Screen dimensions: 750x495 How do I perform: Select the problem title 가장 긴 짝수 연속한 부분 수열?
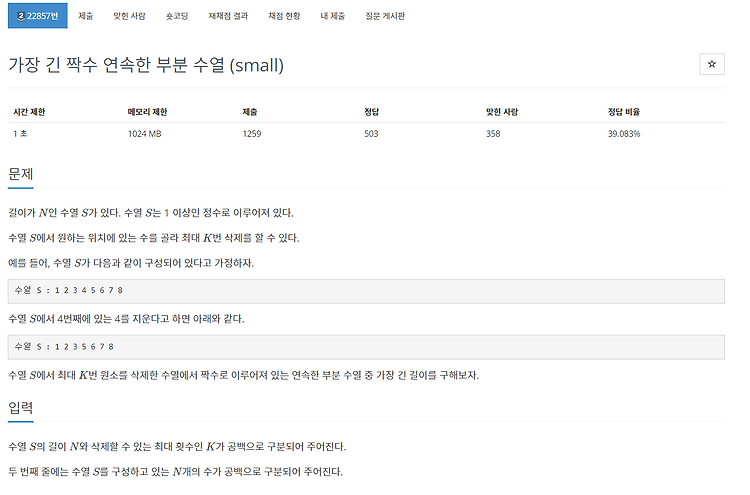(116, 65)
